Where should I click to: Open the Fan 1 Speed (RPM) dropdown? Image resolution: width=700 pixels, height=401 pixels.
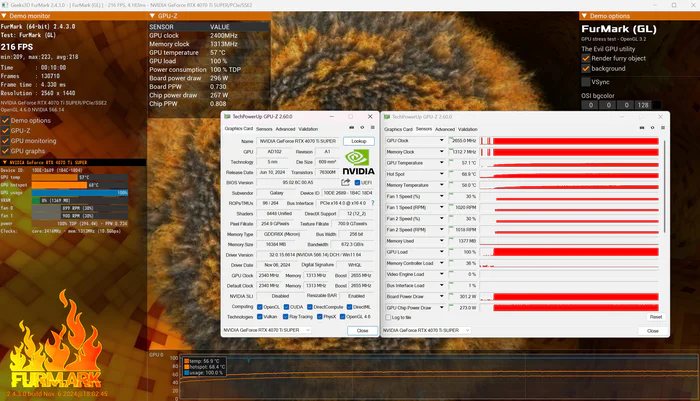tap(442, 207)
